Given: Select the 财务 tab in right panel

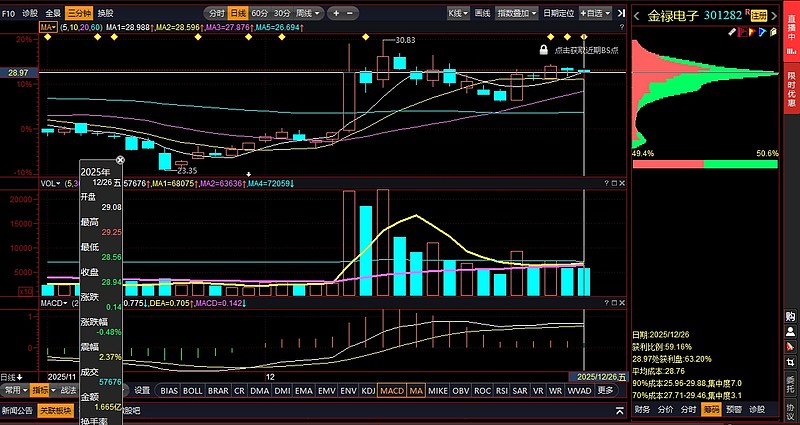Looking at the screenshot, I should point(642,409).
